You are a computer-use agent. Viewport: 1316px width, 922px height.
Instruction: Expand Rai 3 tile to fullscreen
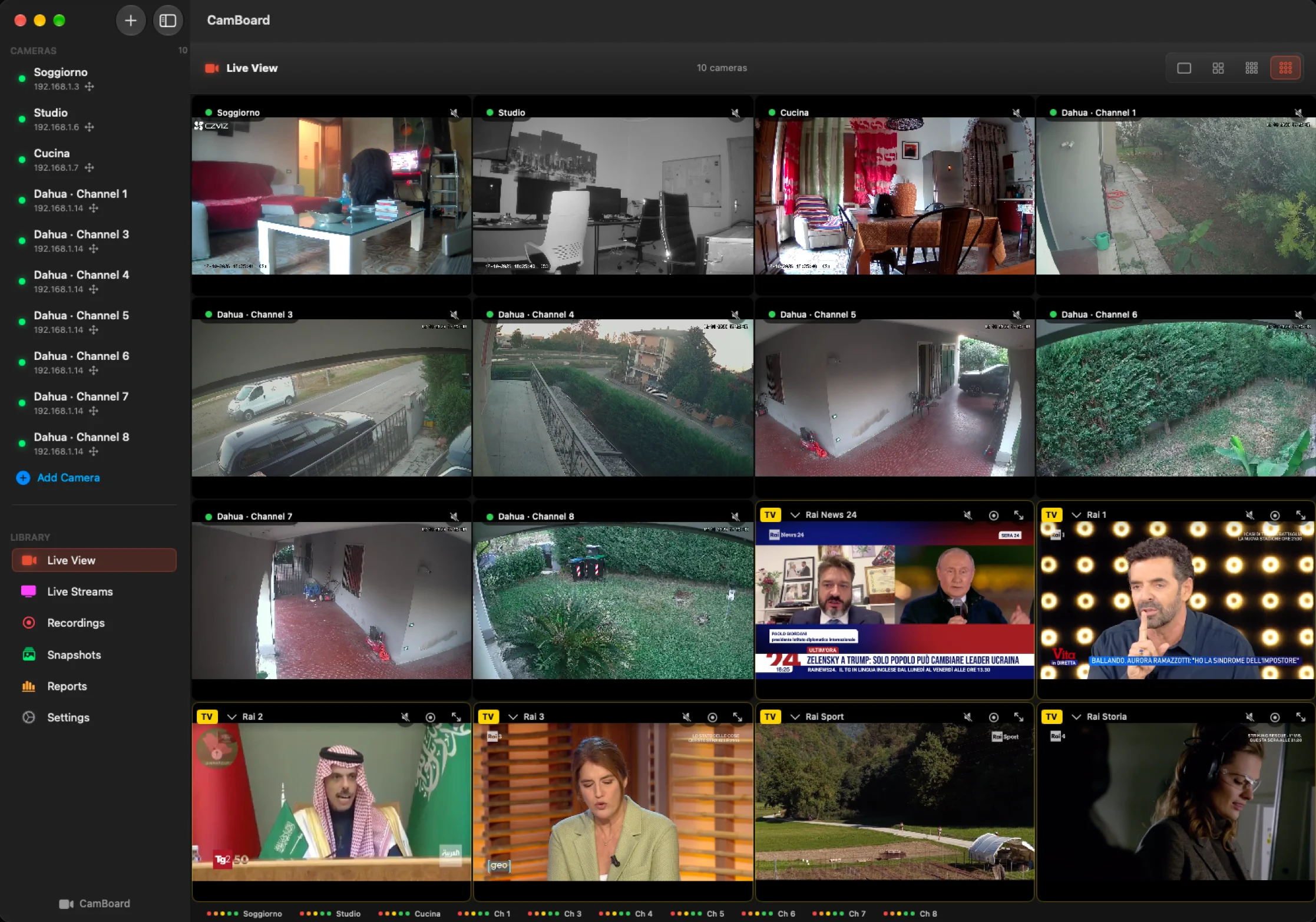click(x=738, y=718)
